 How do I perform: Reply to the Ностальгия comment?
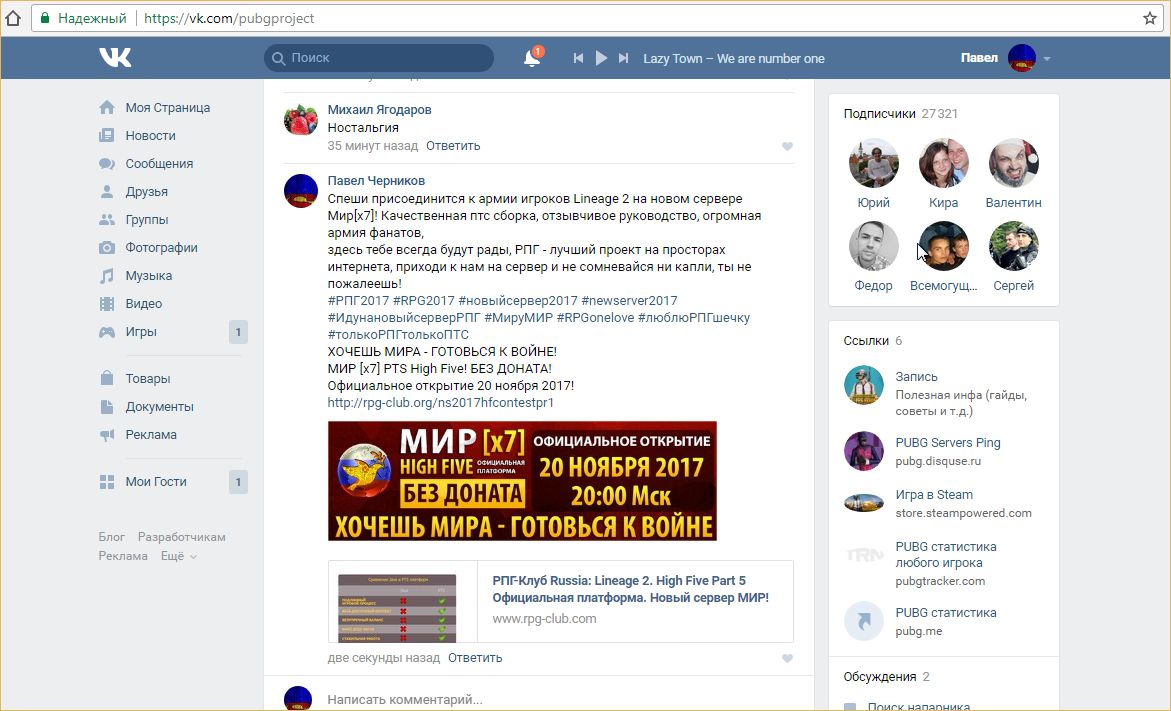[453, 146]
